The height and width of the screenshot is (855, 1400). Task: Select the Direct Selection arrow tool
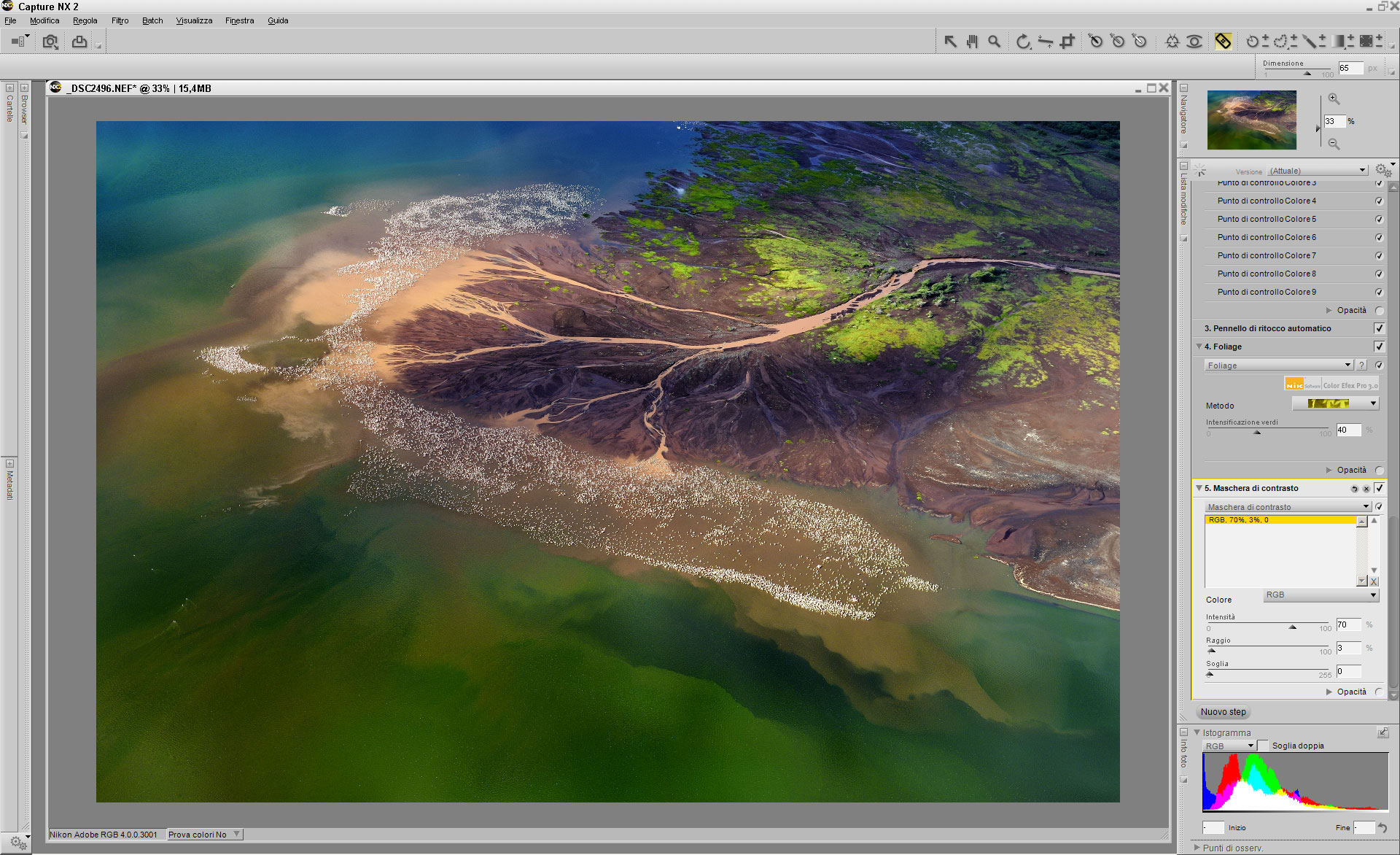click(950, 42)
